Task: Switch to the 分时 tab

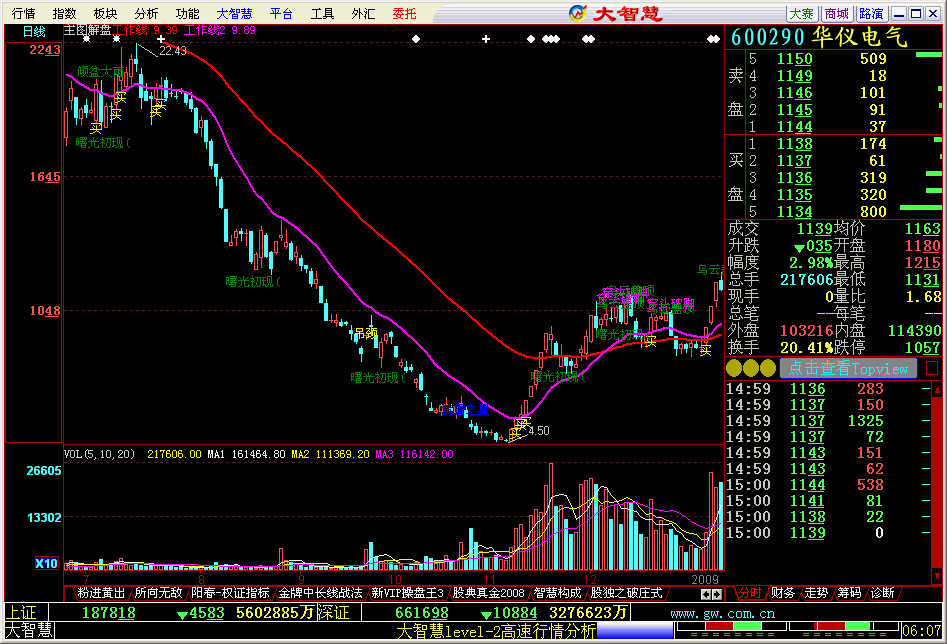Action: [750, 593]
